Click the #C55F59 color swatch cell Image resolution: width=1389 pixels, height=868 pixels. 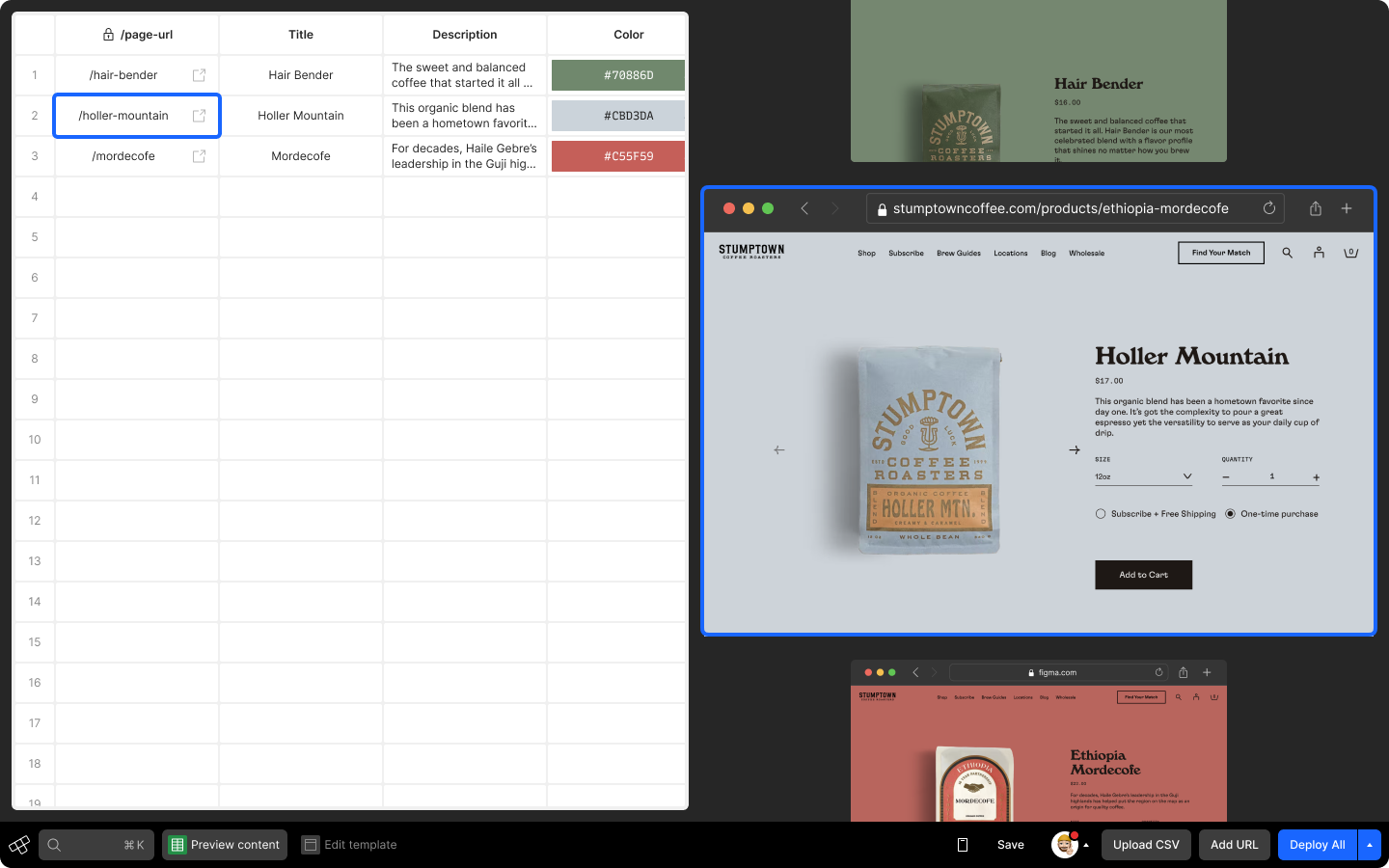(x=618, y=156)
